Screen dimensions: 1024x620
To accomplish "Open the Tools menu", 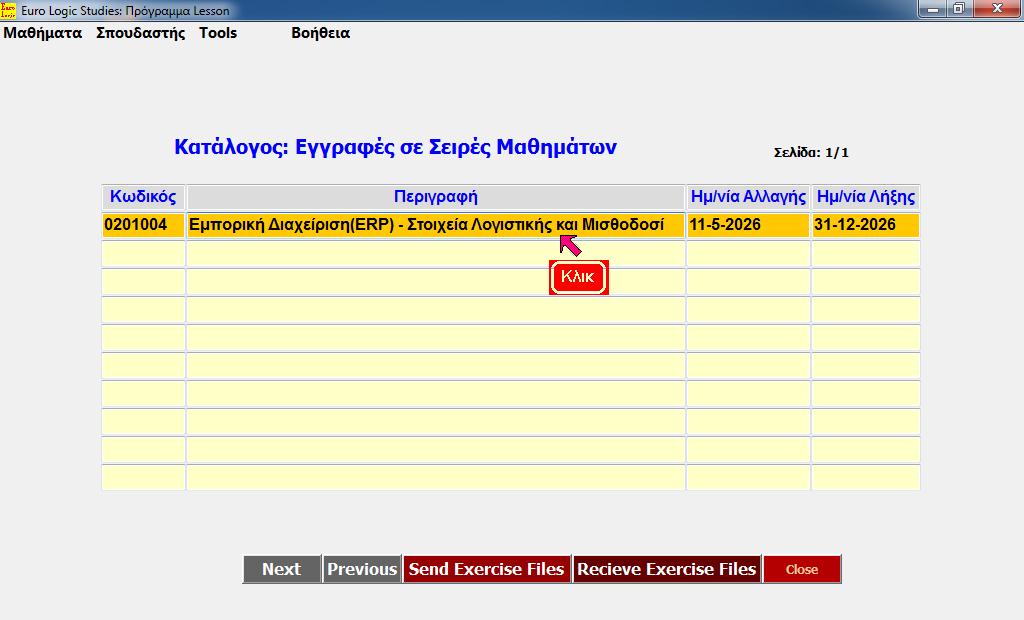I will (217, 33).
